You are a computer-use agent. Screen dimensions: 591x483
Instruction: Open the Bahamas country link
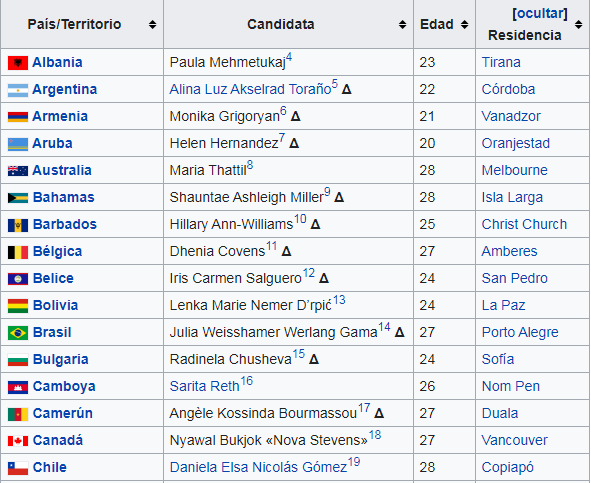[64, 198]
